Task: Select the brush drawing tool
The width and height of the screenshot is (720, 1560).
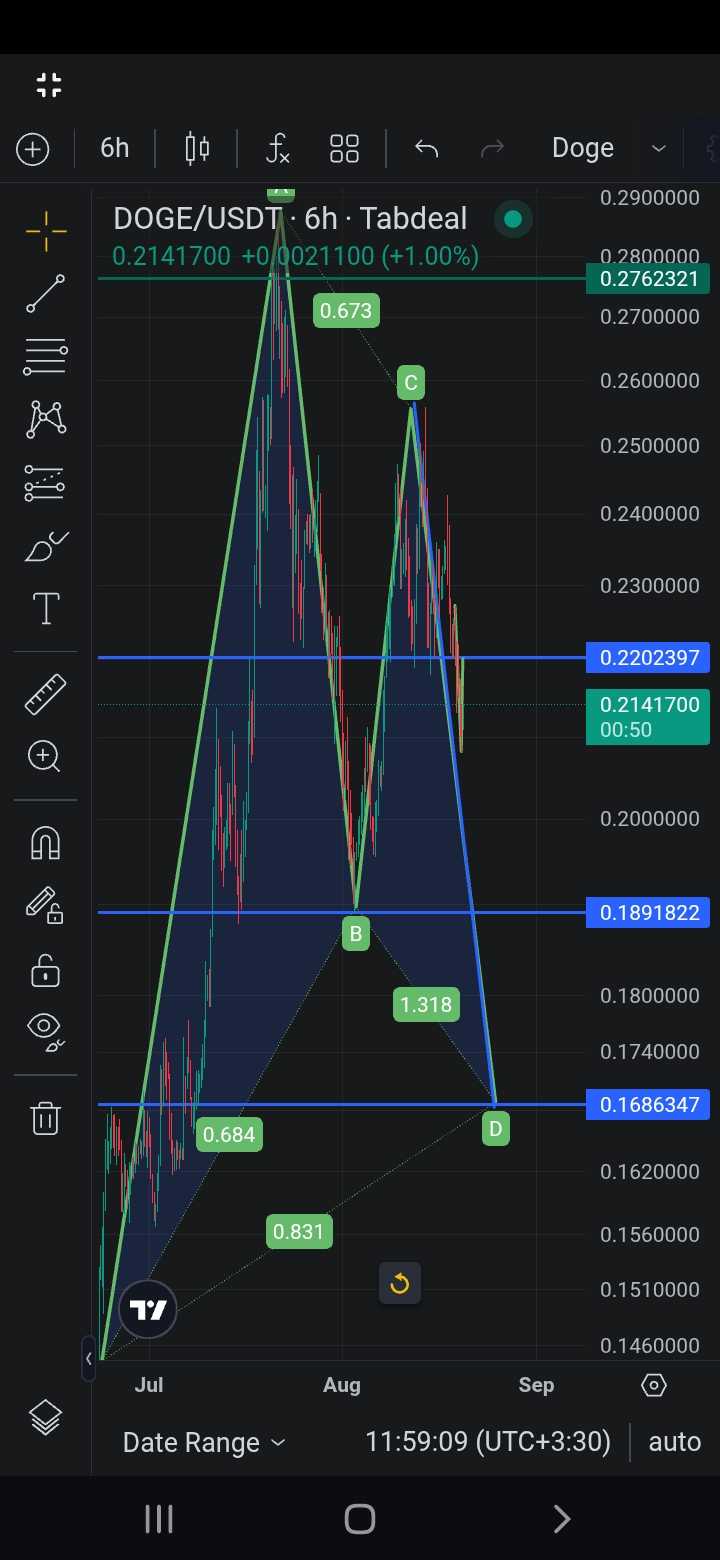Action: (46, 548)
